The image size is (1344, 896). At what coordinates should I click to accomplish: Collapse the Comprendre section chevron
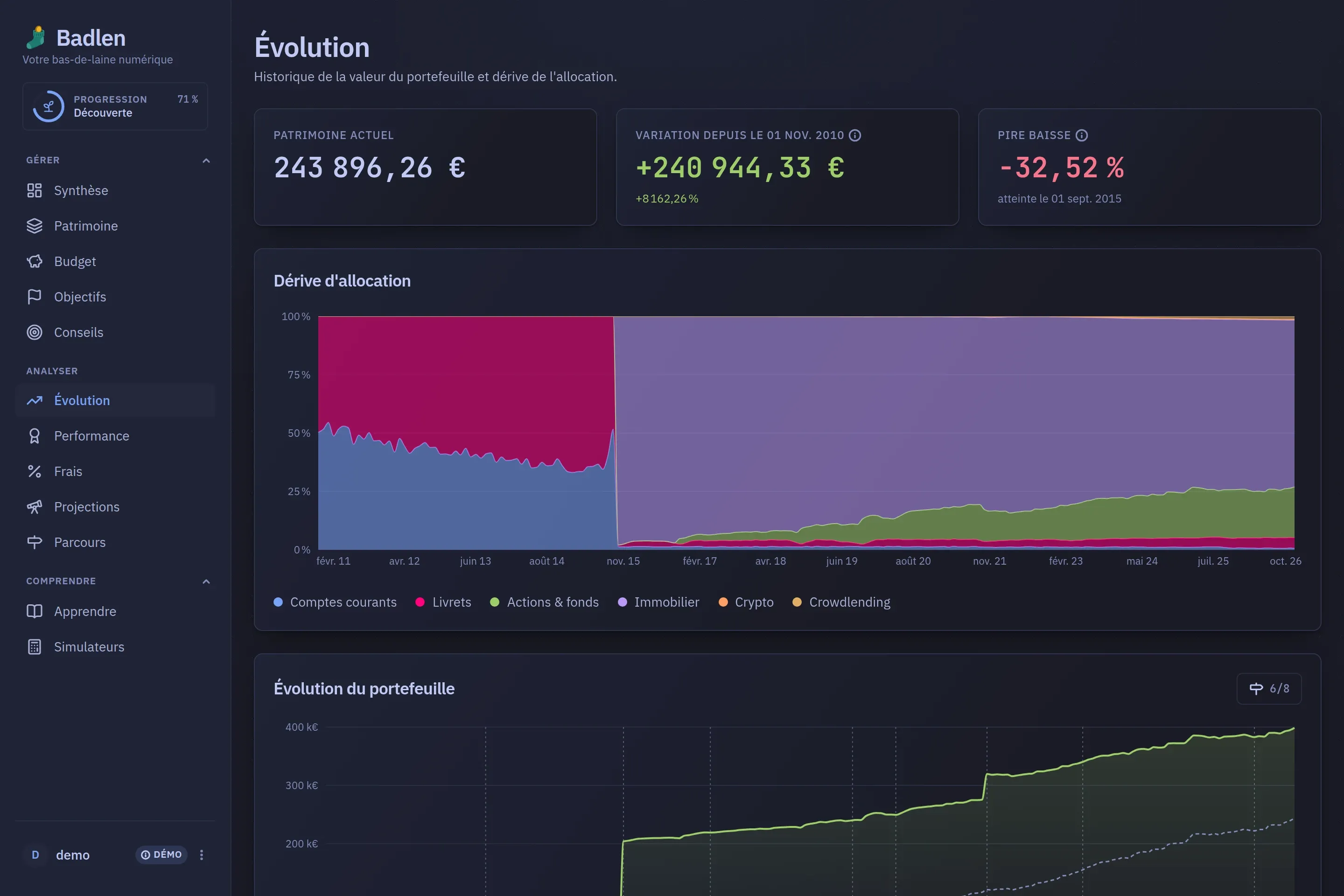click(206, 582)
